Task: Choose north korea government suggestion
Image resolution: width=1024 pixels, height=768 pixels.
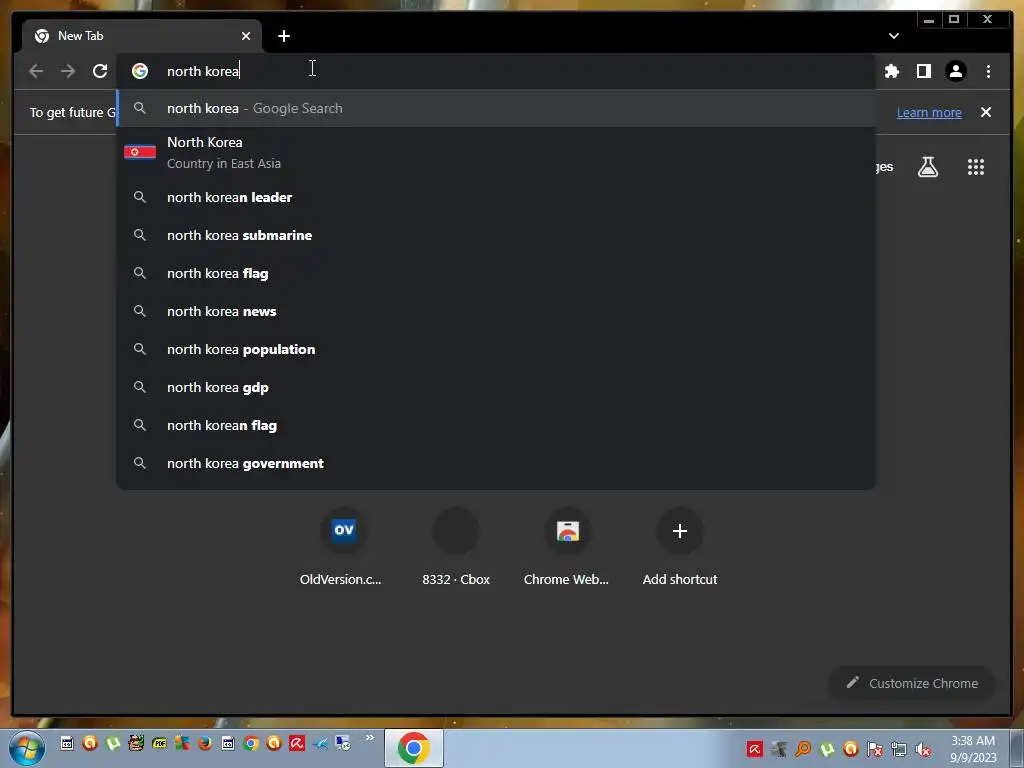Action: 496,463
